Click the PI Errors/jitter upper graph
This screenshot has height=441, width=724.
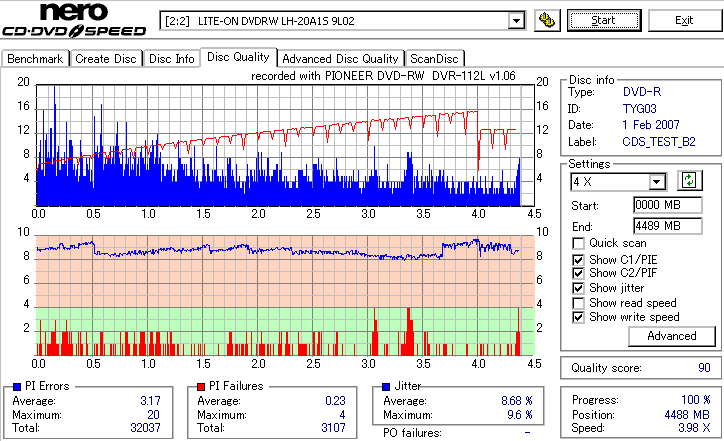point(285,145)
